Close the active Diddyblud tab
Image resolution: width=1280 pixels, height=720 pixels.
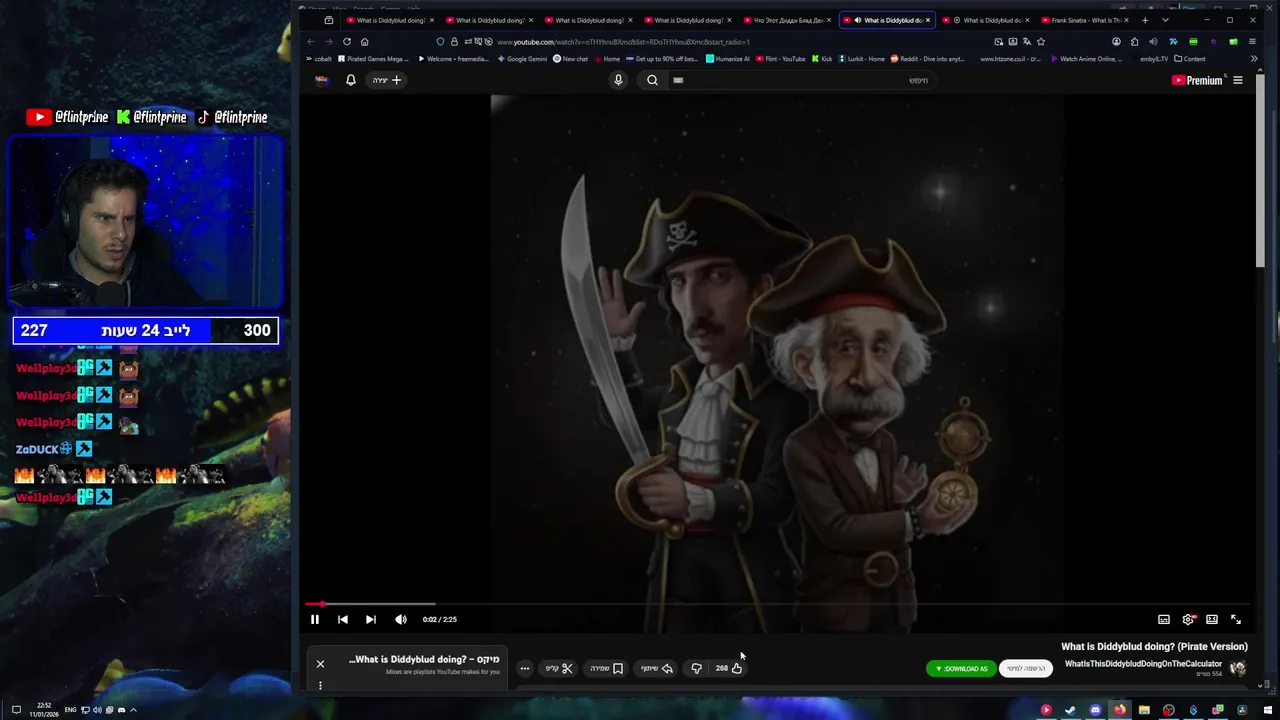[x=928, y=20]
